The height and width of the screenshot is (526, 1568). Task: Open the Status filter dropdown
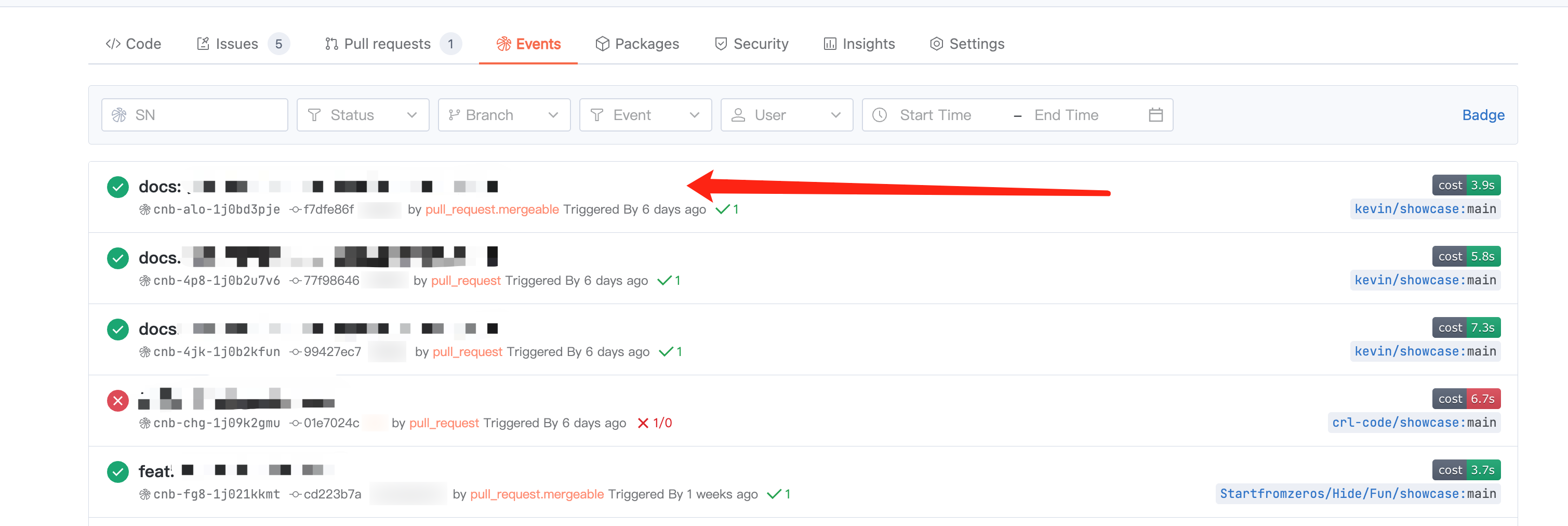pos(363,115)
